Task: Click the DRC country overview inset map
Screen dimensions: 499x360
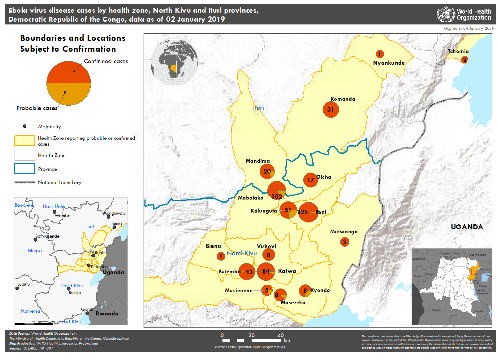Action: pyautogui.click(x=452, y=286)
